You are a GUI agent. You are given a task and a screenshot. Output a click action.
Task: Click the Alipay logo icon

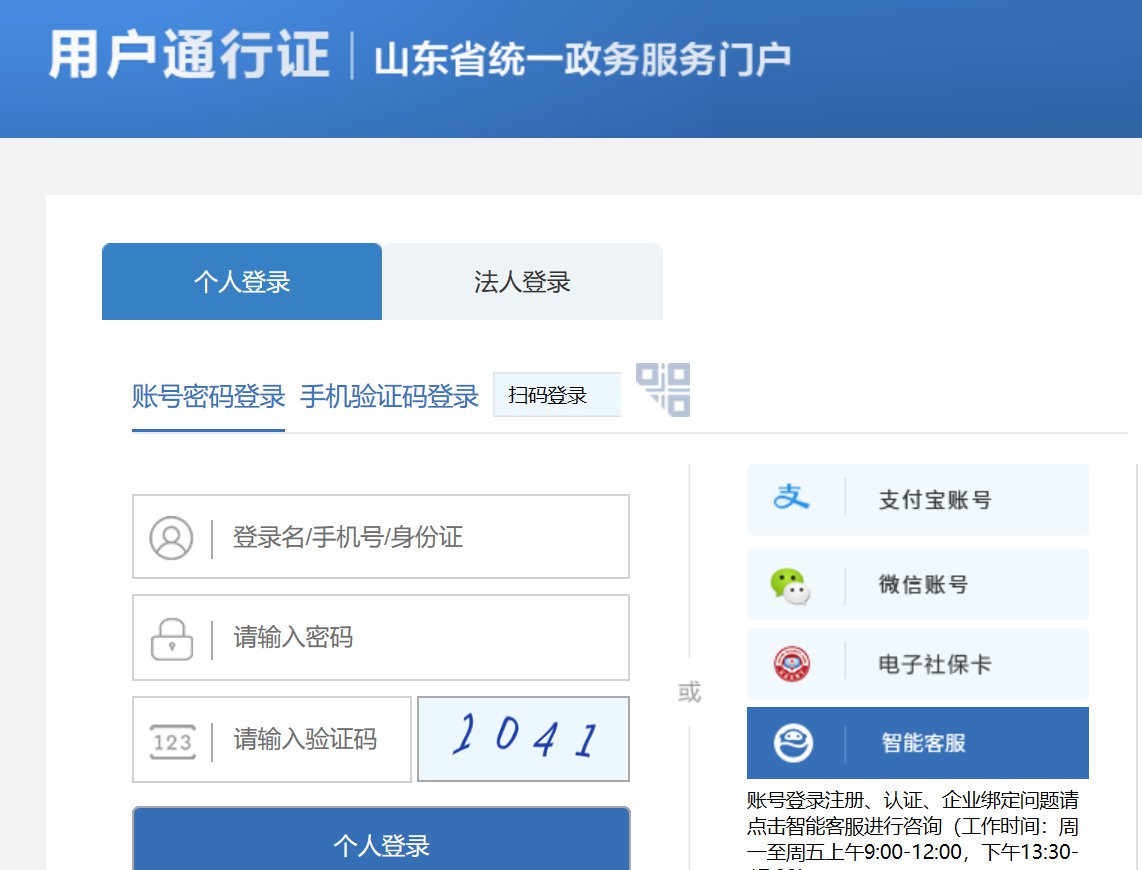(x=792, y=498)
